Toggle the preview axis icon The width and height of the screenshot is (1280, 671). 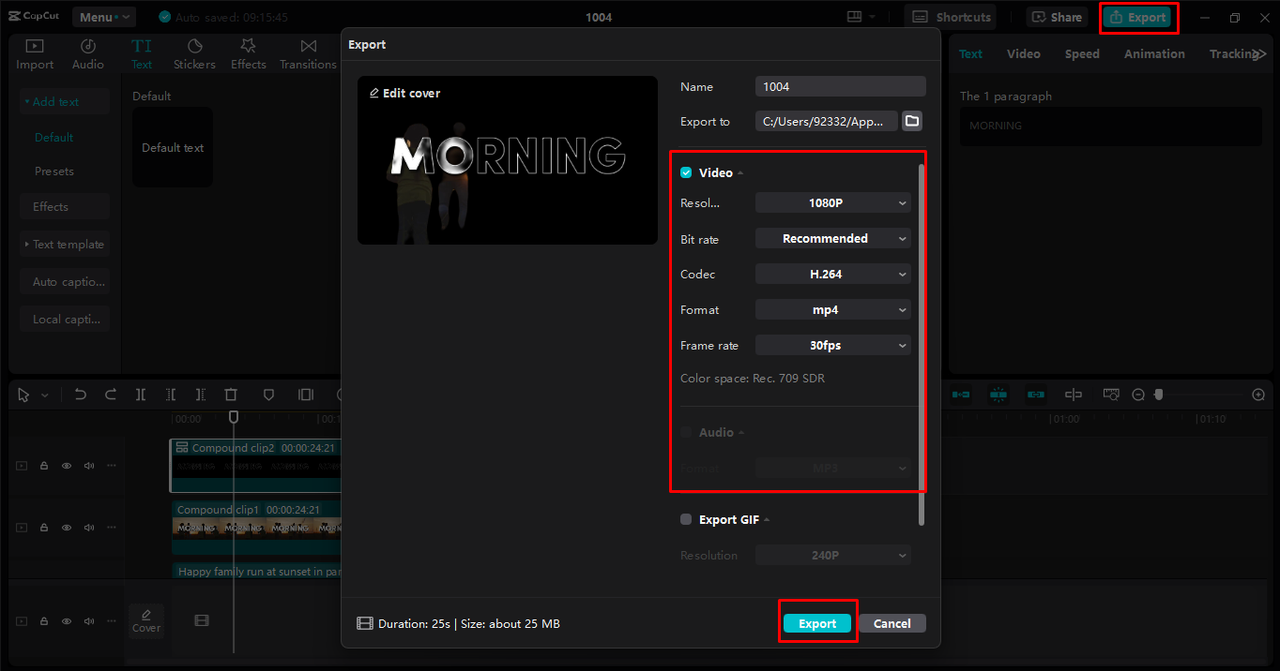click(x=1073, y=395)
